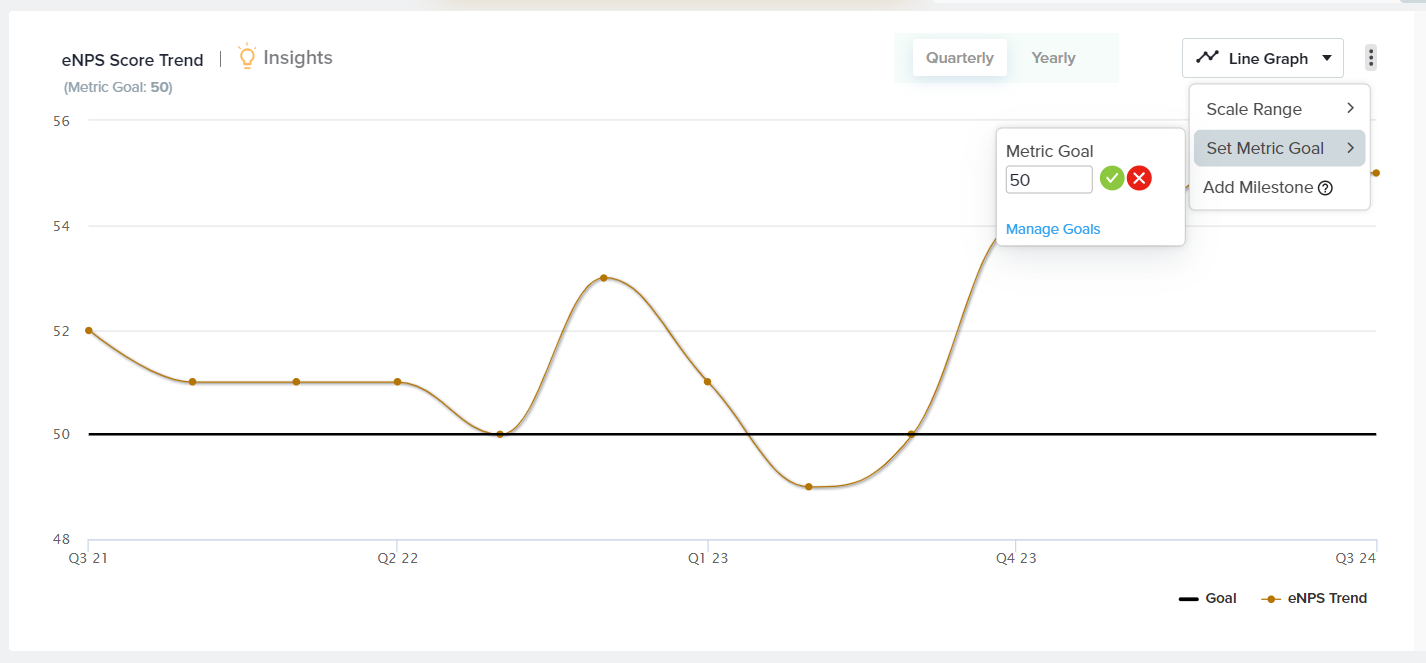Open the three-dot options menu
This screenshot has width=1426, height=663.
click(1370, 58)
